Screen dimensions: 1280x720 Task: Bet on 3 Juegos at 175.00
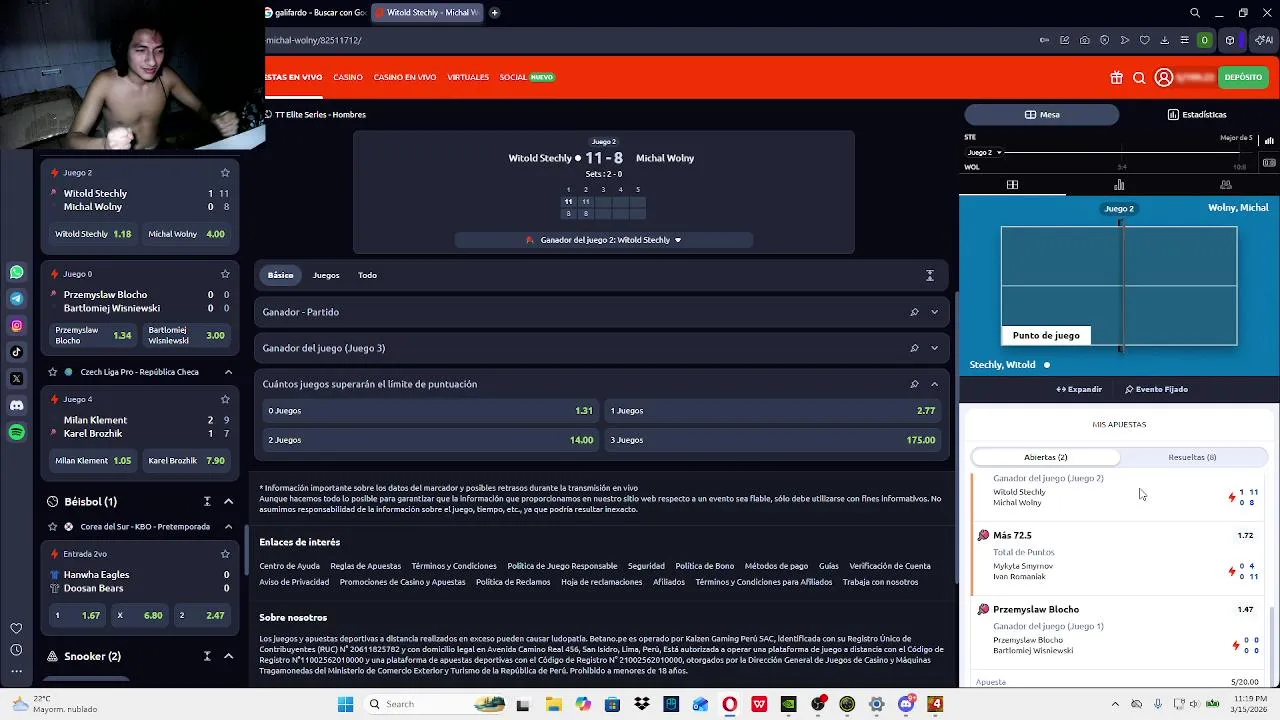pos(773,440)
